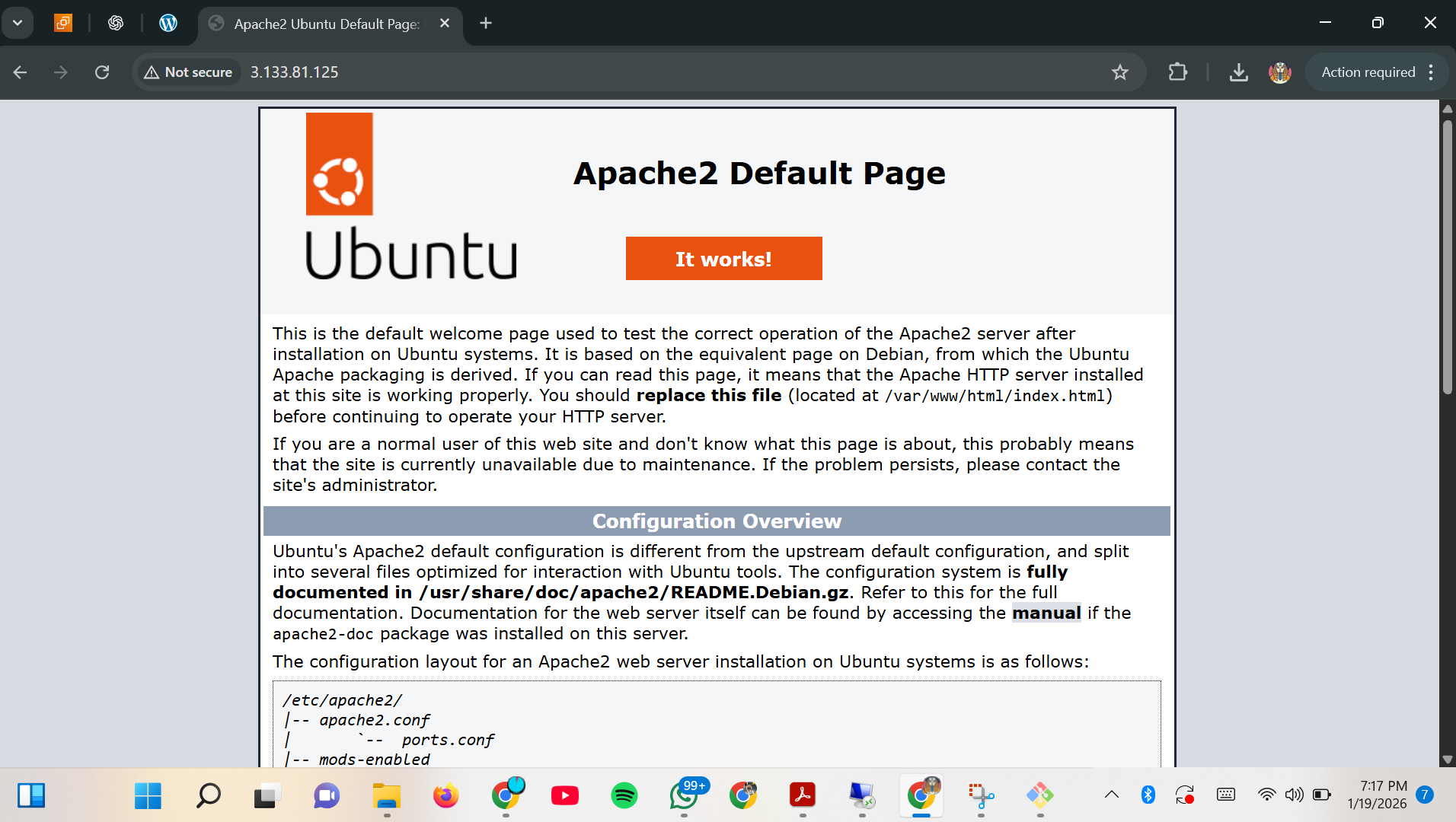Open Firefox from the taskbar
The height and width of the screenshot is (822, 1456).
tap(446, 795)
